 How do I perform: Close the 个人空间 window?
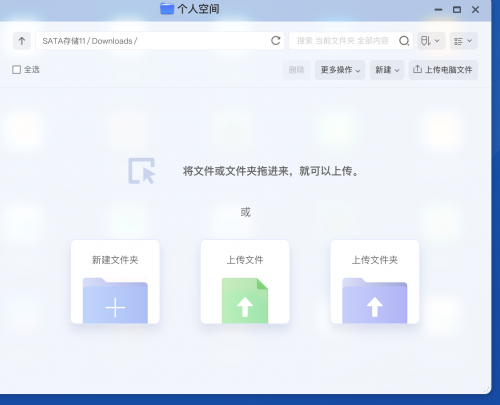pos(476,10)
